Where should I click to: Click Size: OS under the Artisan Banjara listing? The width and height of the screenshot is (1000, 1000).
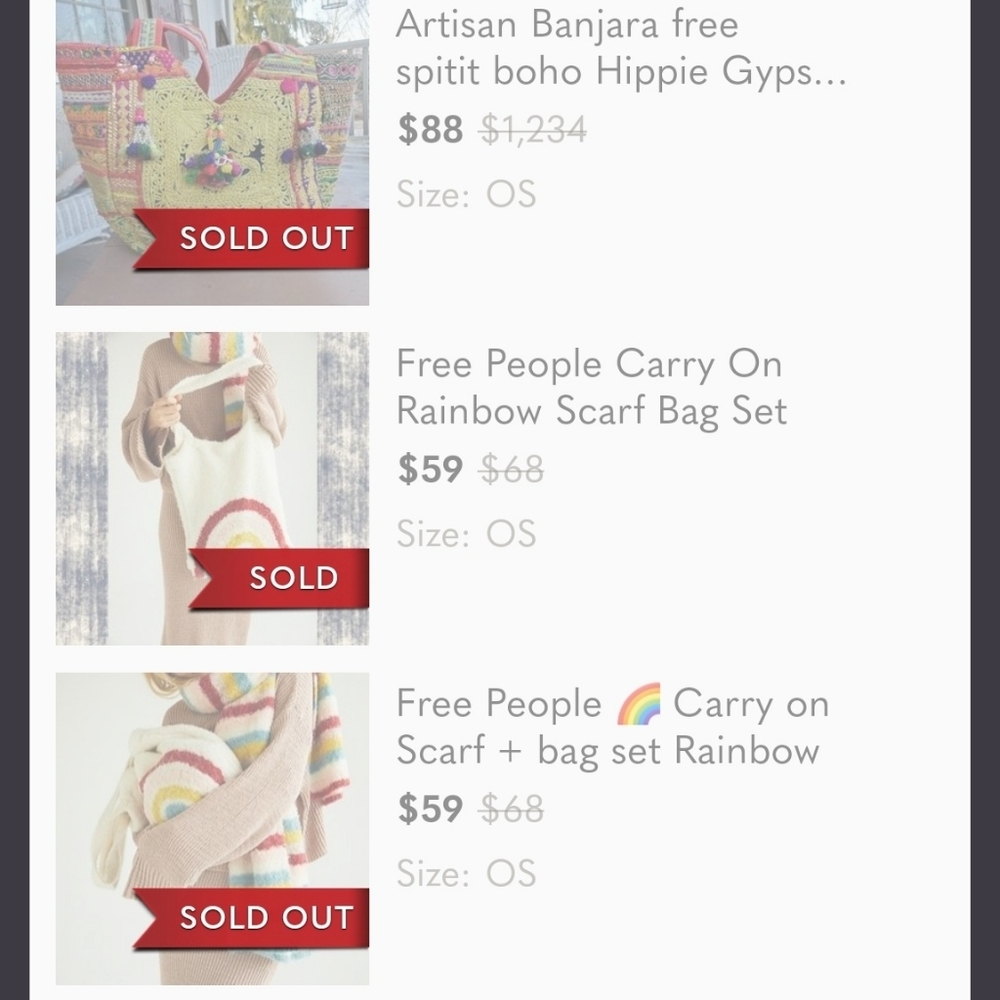click(466, 194)
